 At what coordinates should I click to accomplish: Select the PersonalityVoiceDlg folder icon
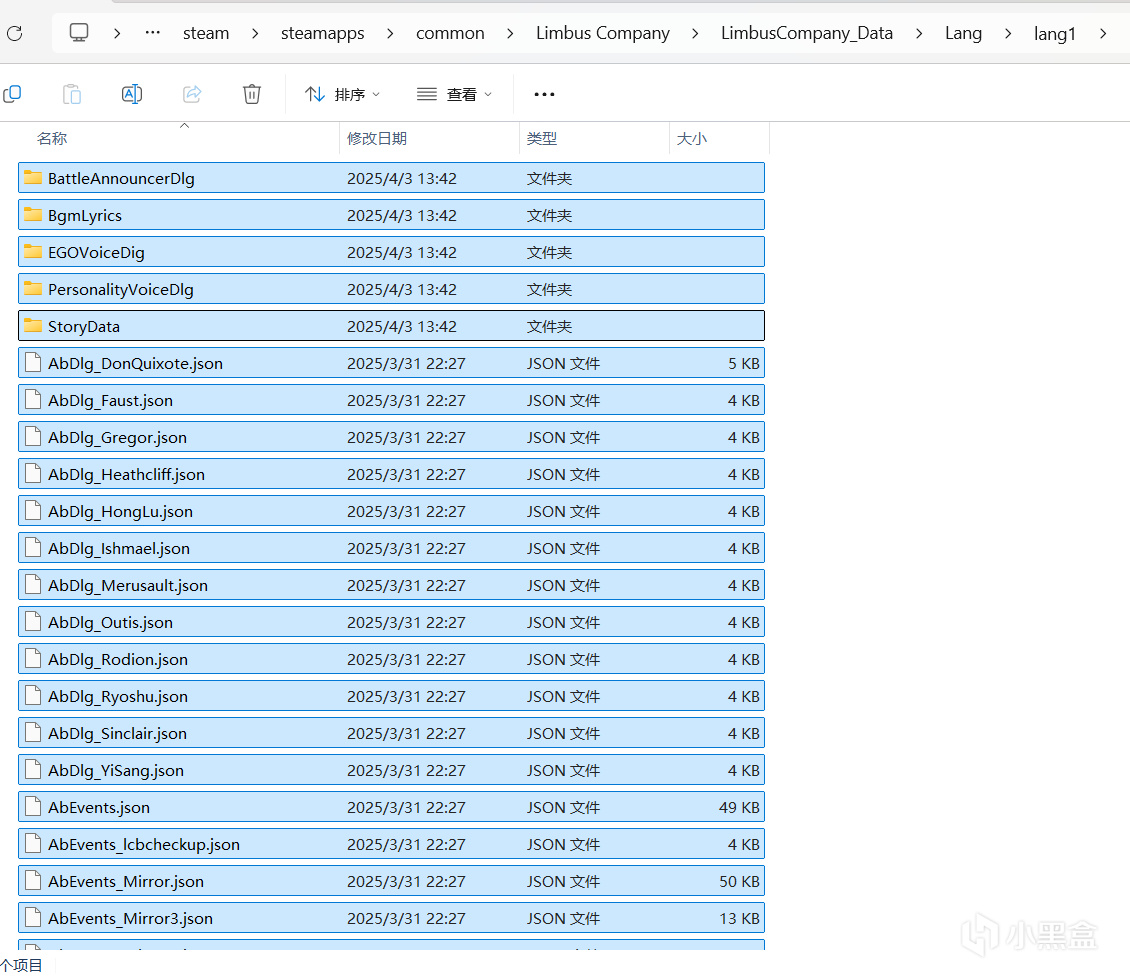pyautogui.click(x=32, y=288)
